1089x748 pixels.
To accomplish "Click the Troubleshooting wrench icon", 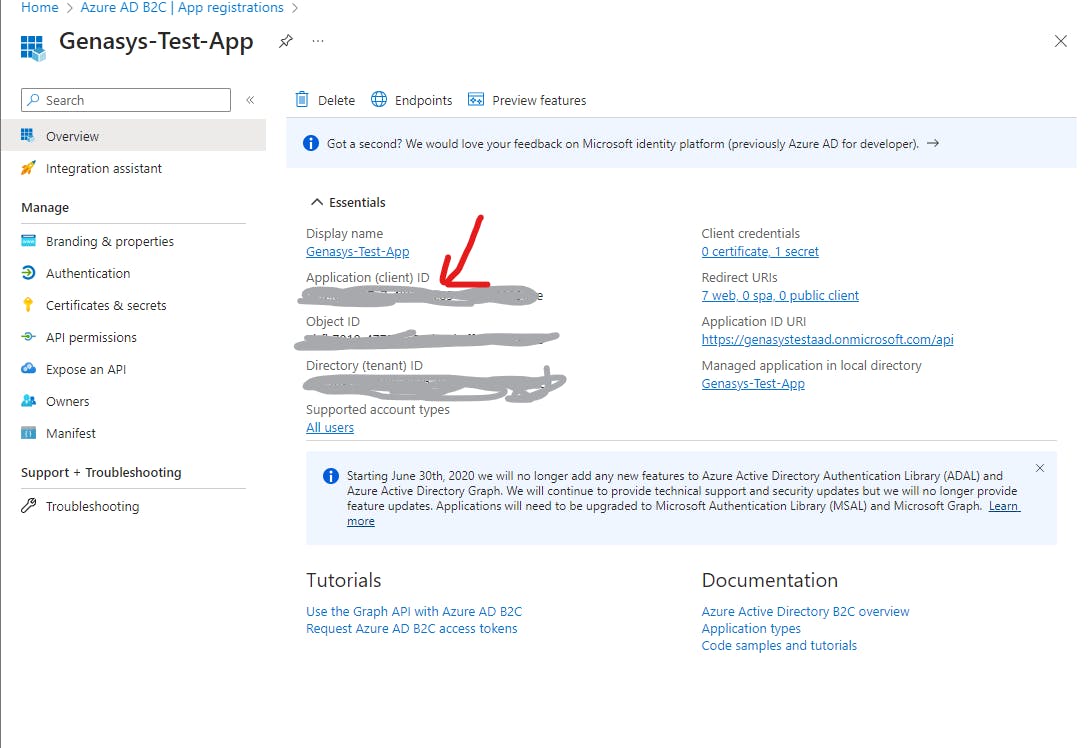I will (x=28, y=506).
